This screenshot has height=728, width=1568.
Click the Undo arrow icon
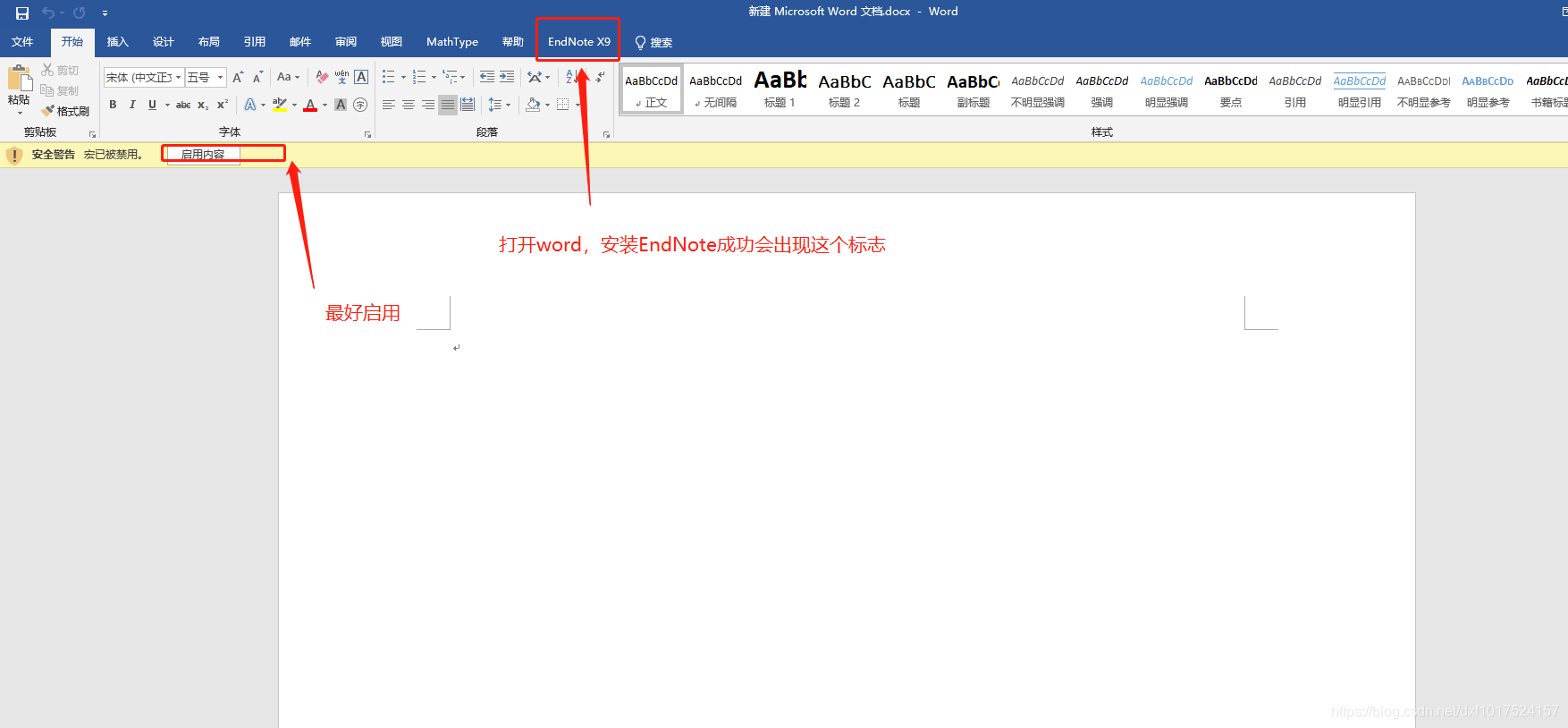48,13
